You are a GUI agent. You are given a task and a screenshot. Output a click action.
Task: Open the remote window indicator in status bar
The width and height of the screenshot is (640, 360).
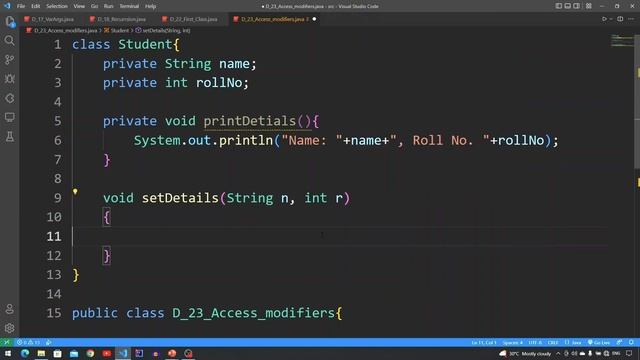(x=6, y=342)
